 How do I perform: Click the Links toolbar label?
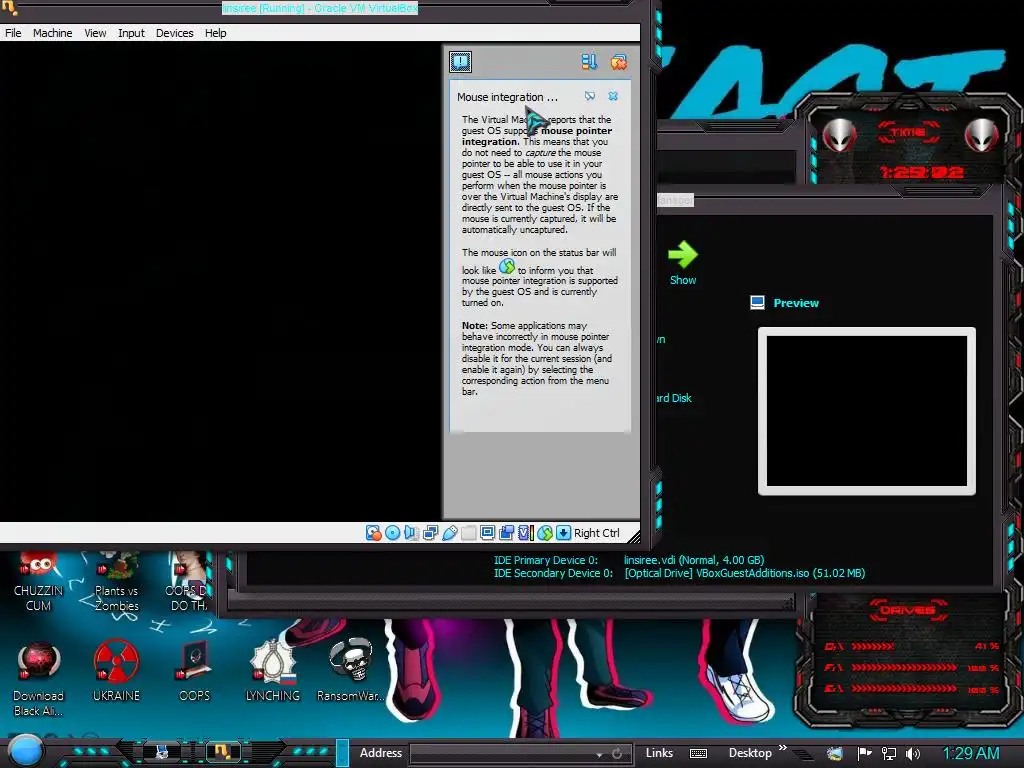659,753
